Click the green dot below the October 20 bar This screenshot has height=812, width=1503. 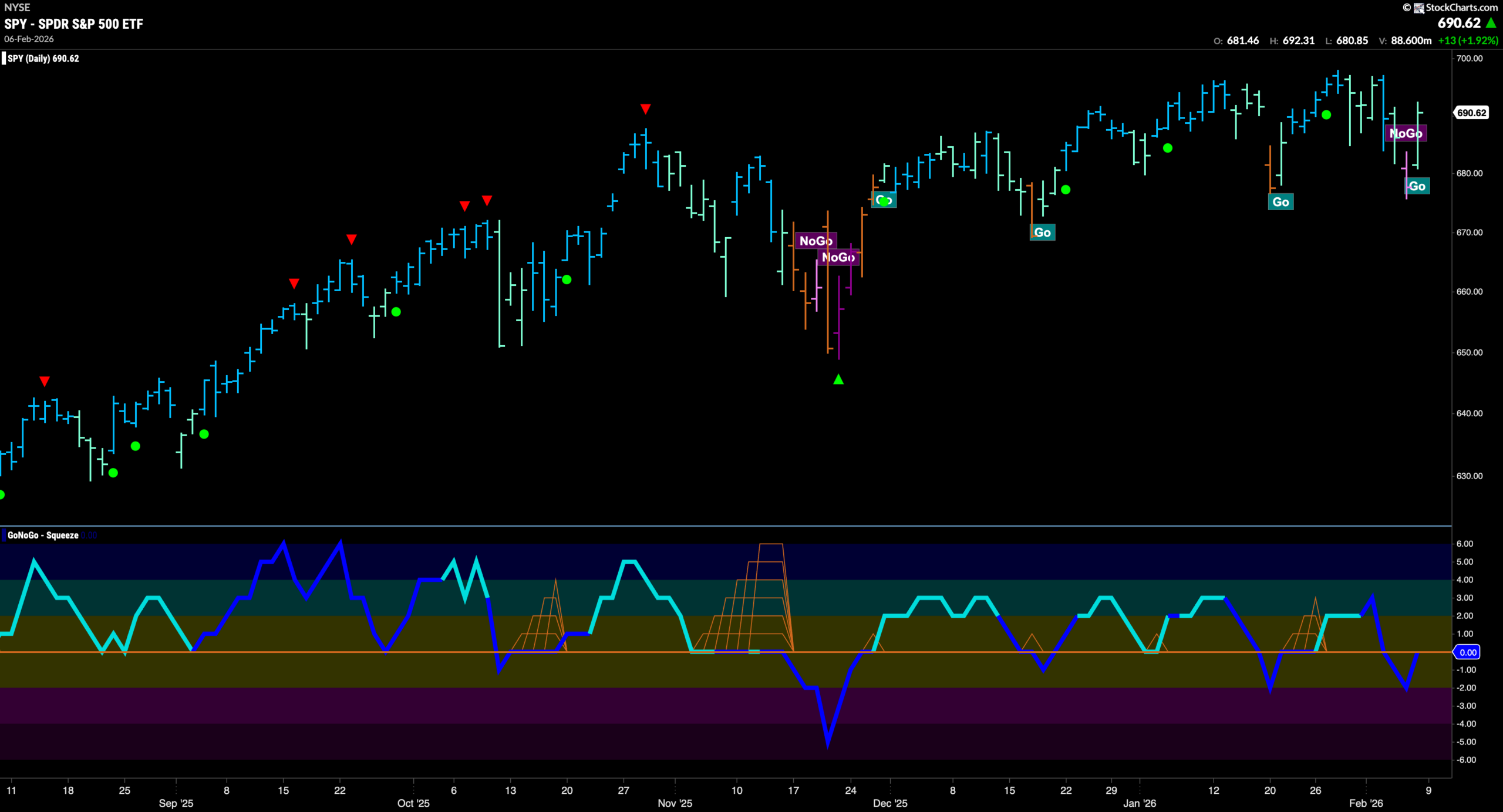pos(567,279)
